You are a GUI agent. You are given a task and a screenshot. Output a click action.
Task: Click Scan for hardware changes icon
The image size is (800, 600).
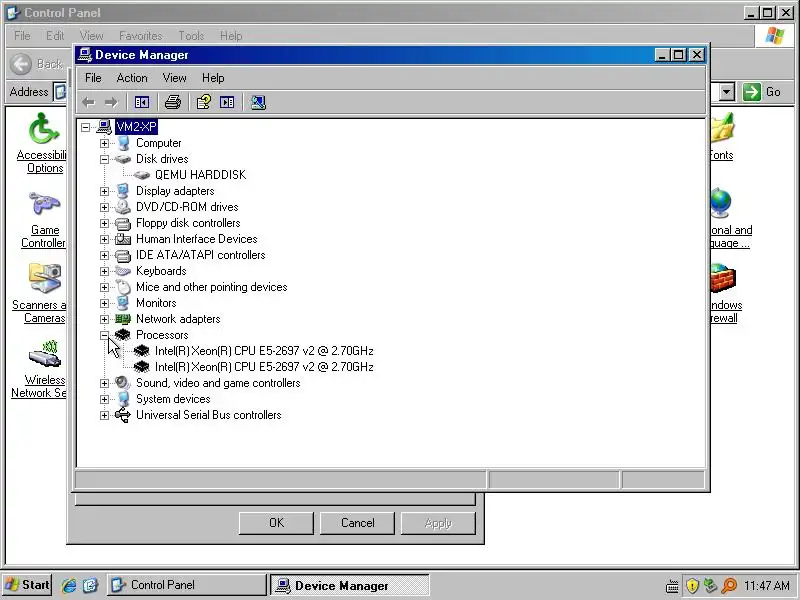(x=258, y=103)
